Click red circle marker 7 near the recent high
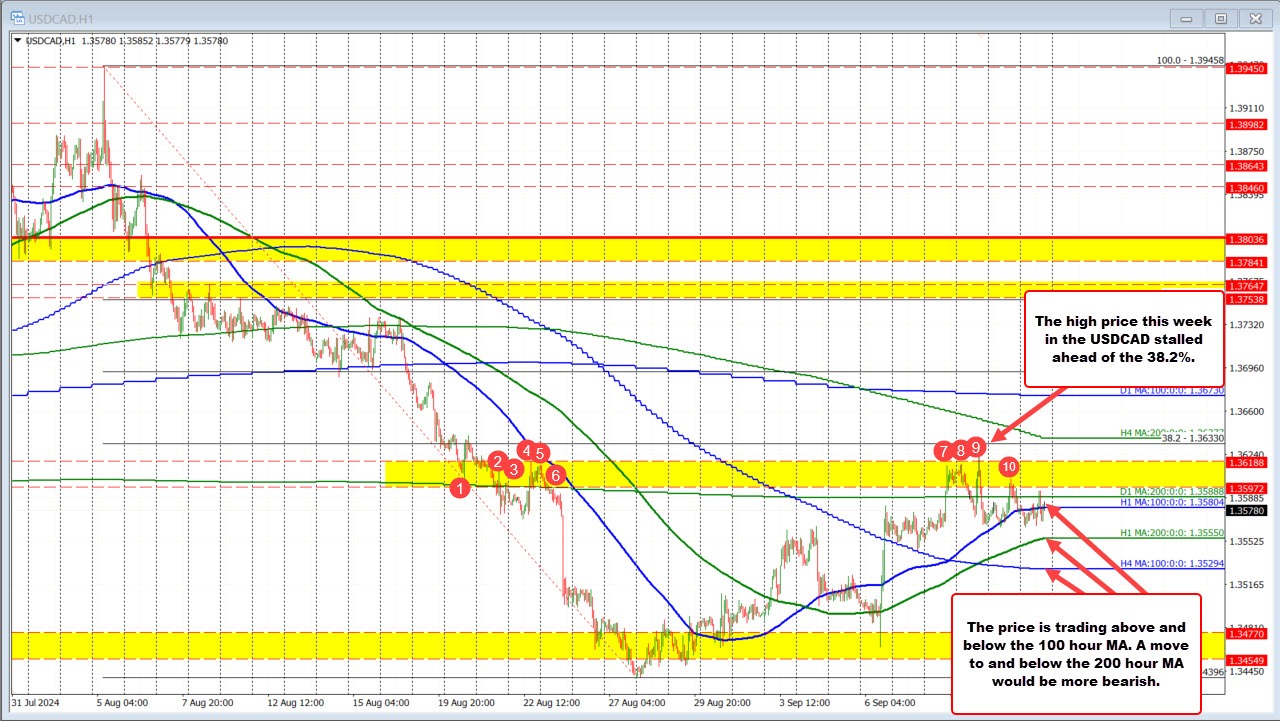1280x721 pixels. tap(943, 451)
